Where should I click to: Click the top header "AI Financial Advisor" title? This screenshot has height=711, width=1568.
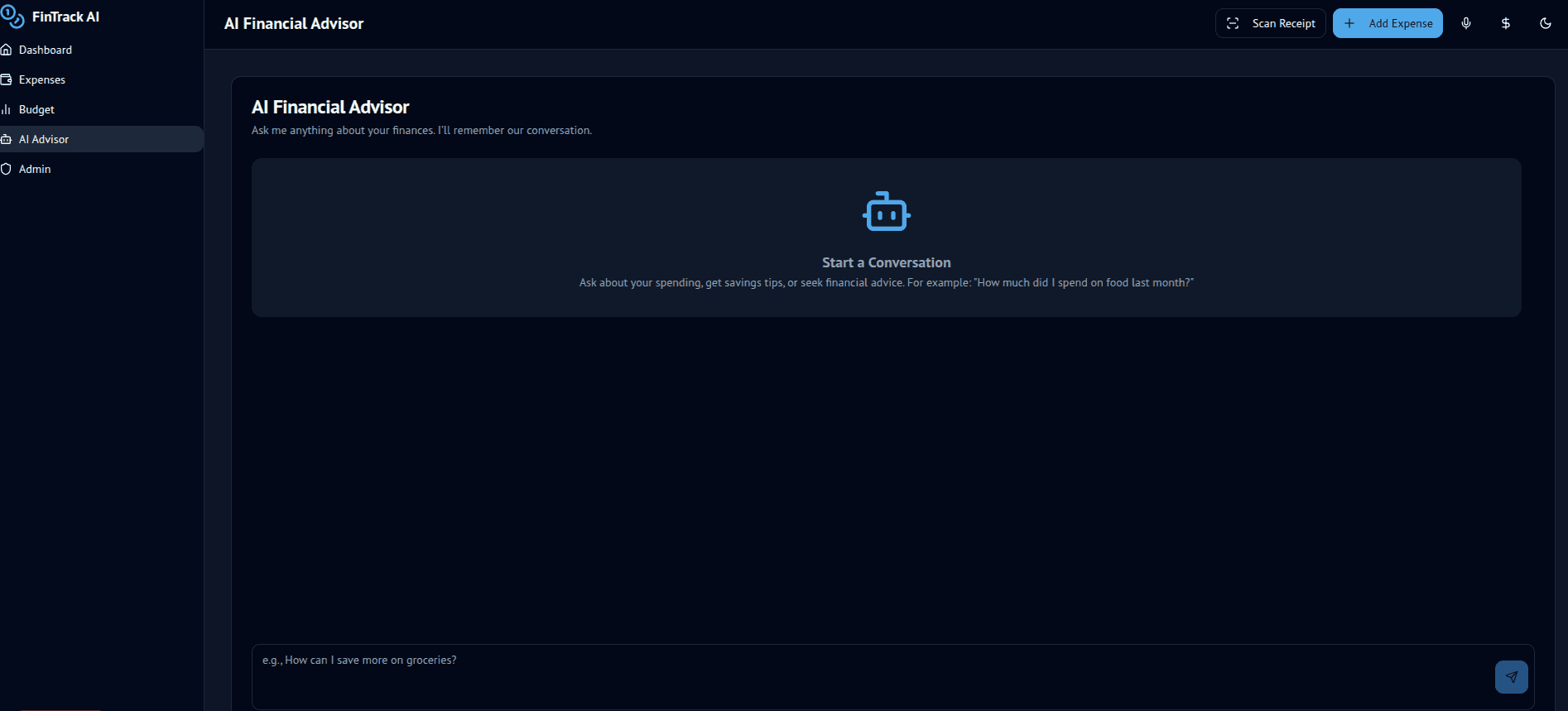(x=294, y=24)
